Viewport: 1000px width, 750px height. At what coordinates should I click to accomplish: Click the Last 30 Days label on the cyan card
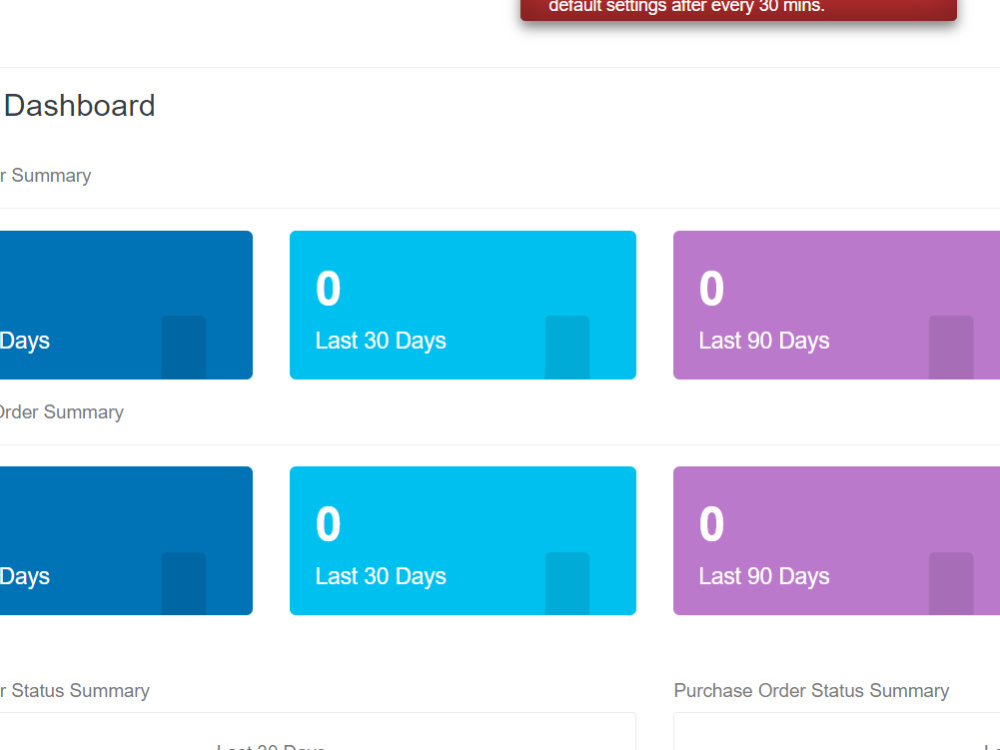tap(380, 340)
